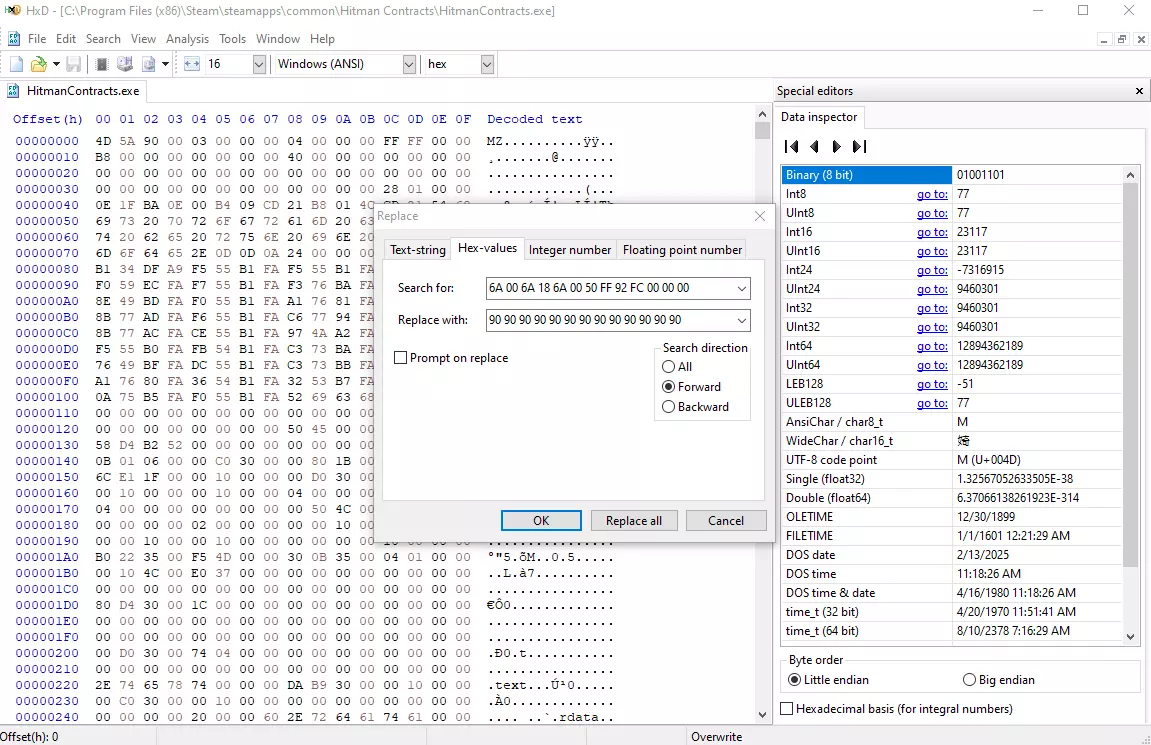Open the Windows (ANSI) charset dropdown

click(408, 64)
